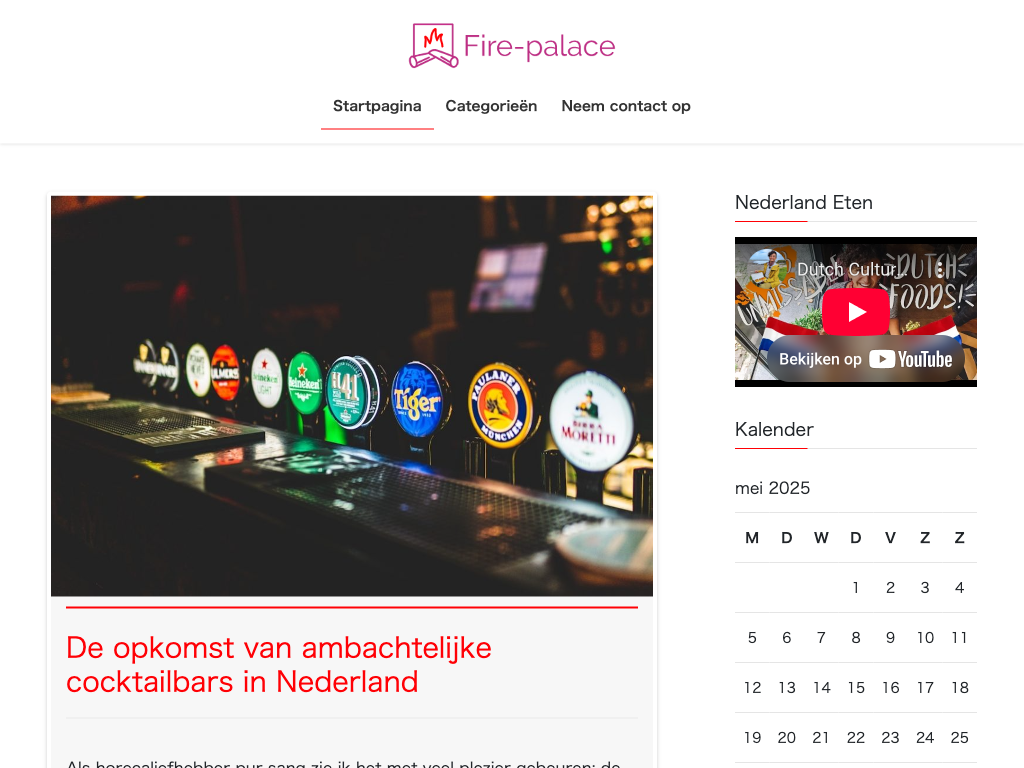
Task: Open the Categorieën menu item
Action: point(491,106)
